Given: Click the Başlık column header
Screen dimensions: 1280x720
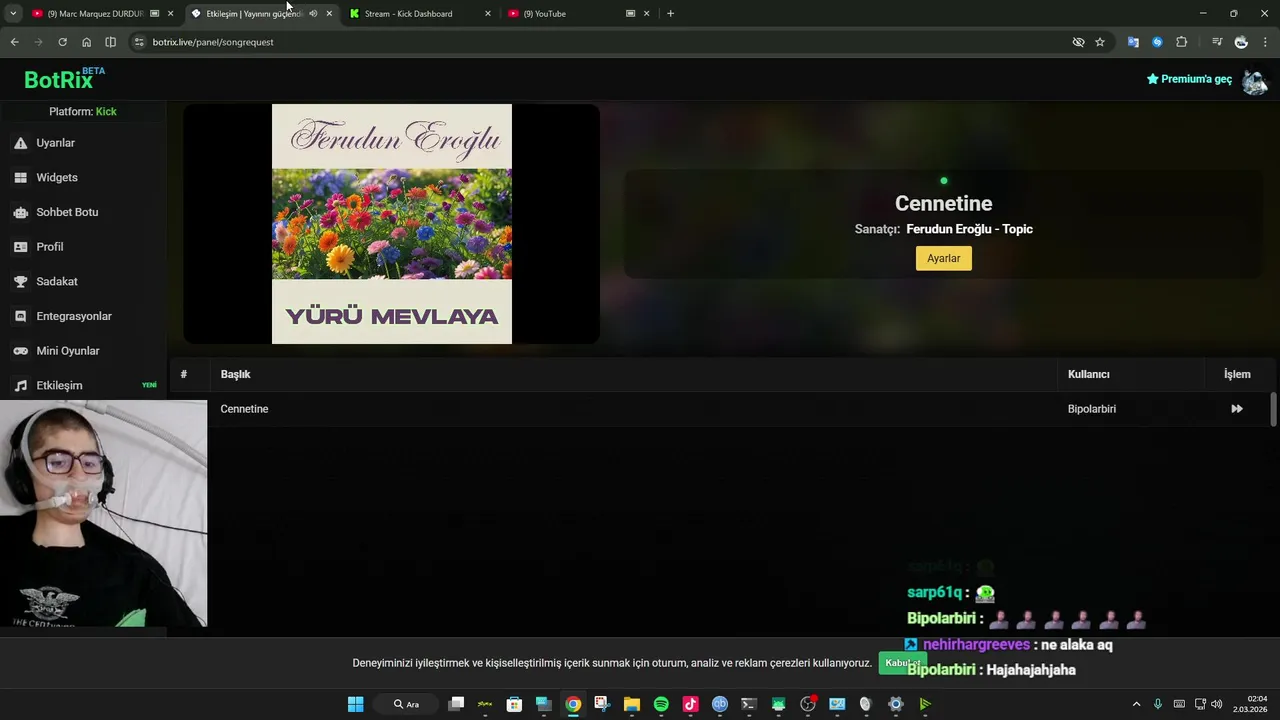Looking at the screenshot, I should (x=235, y=374).
